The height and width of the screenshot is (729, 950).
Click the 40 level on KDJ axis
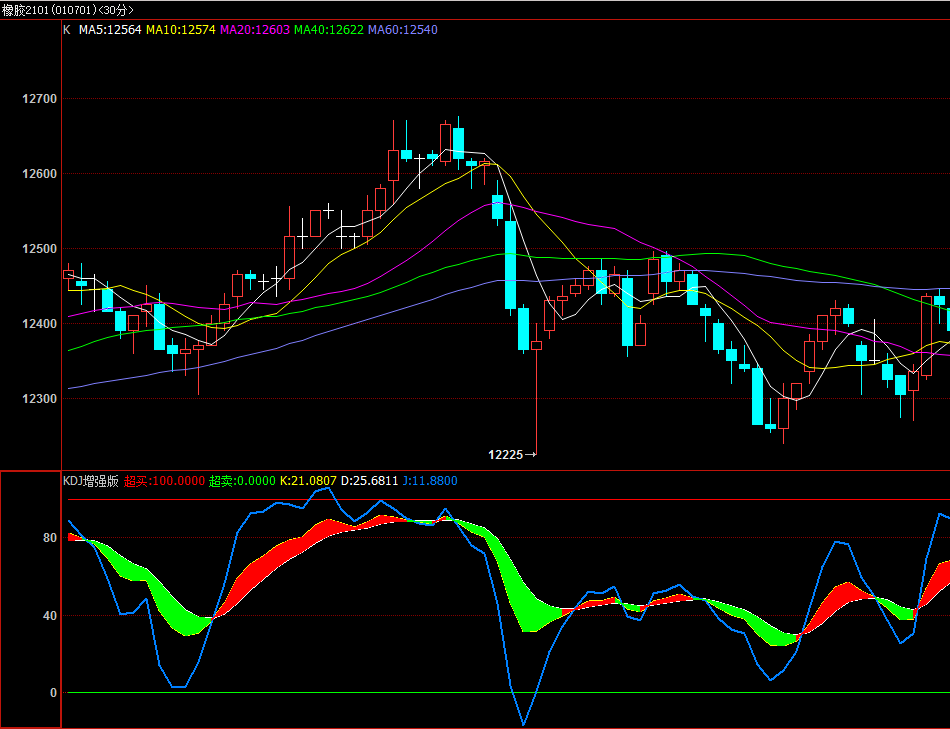click(x=50, y=616)
